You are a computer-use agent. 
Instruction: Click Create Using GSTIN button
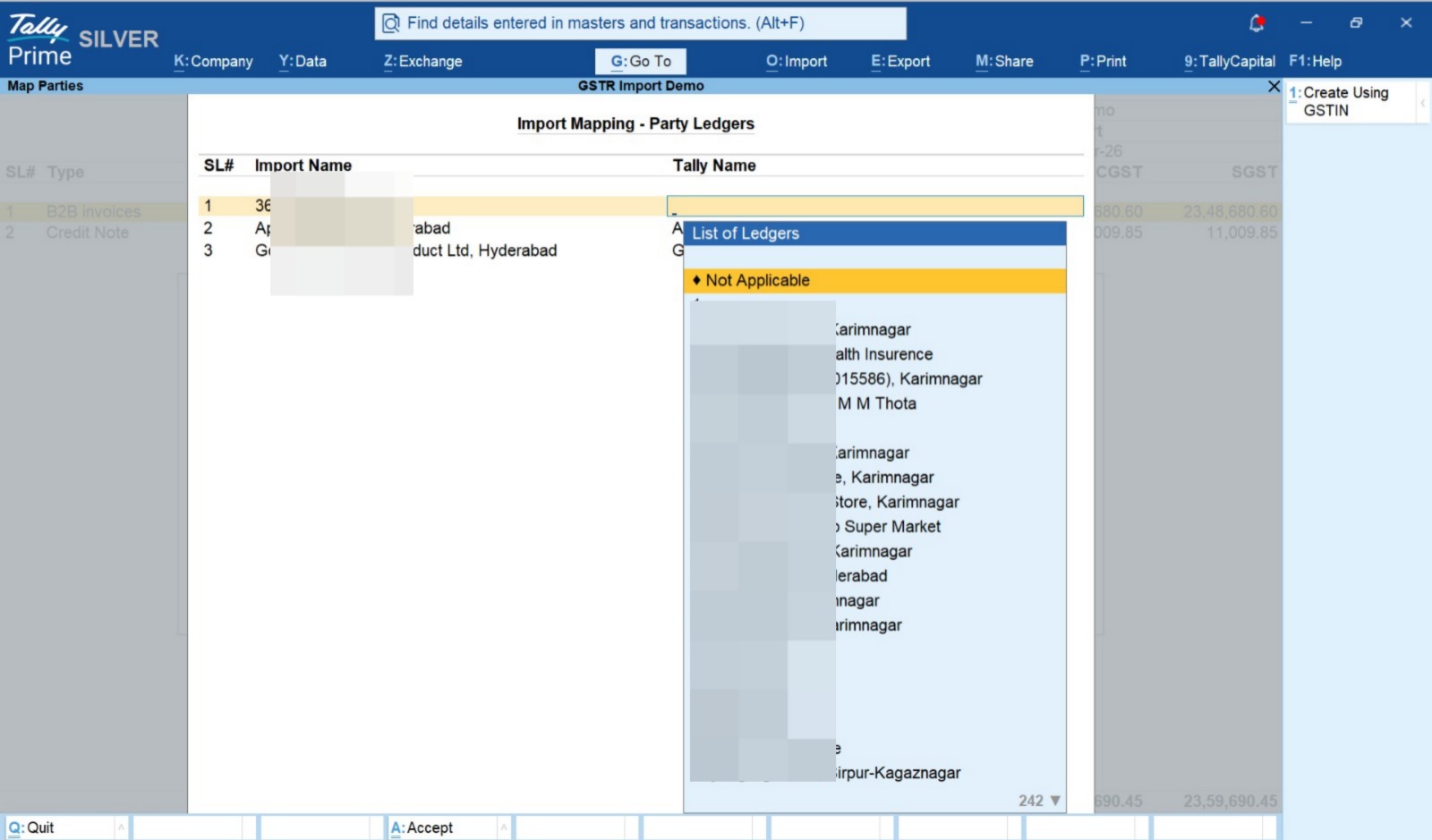coord(1351,101)
